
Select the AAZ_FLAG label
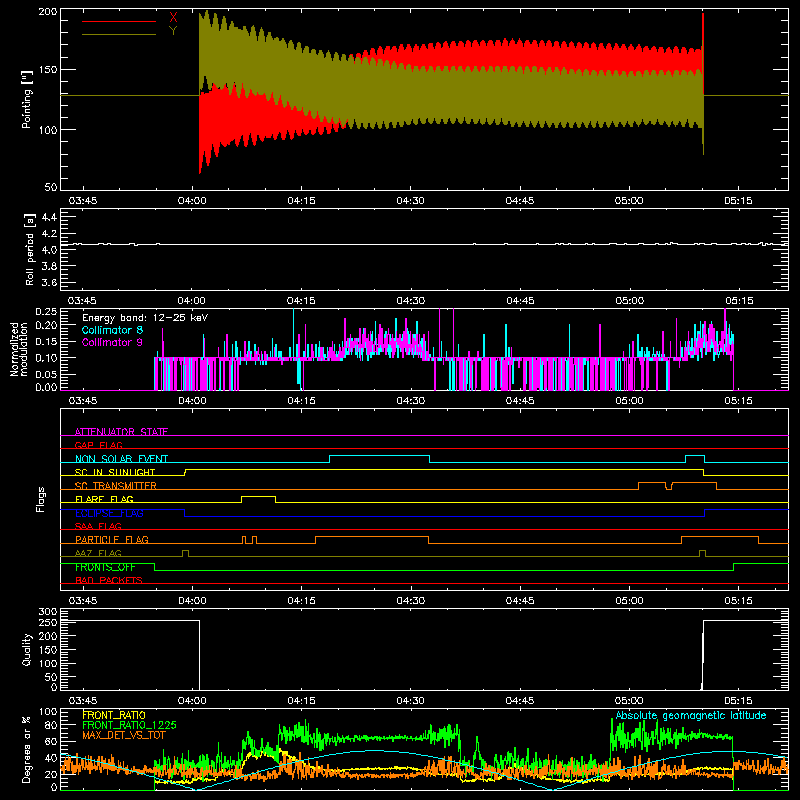point(98,553)
